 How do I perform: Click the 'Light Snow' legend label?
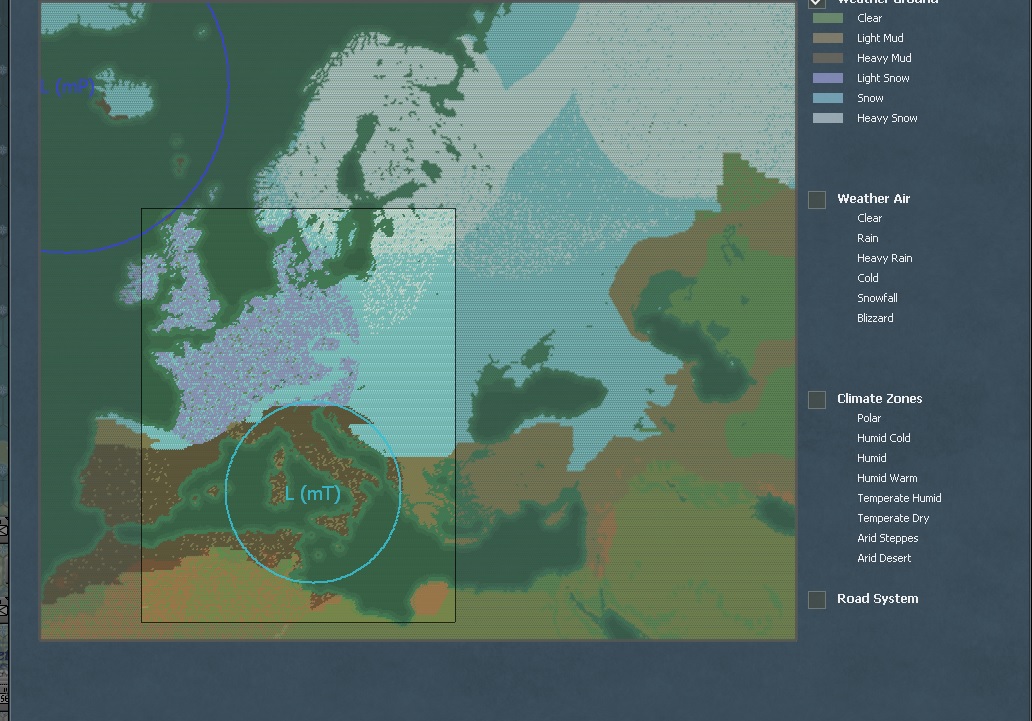(x=883, y=78)
